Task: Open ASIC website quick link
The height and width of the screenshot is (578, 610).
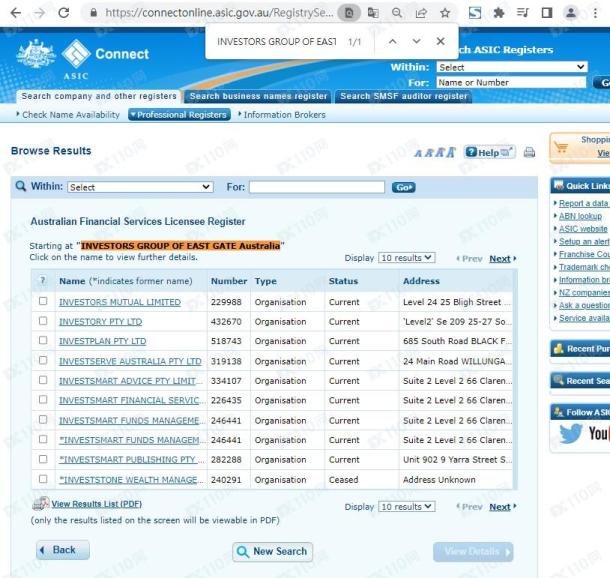Action: [583, 229]
